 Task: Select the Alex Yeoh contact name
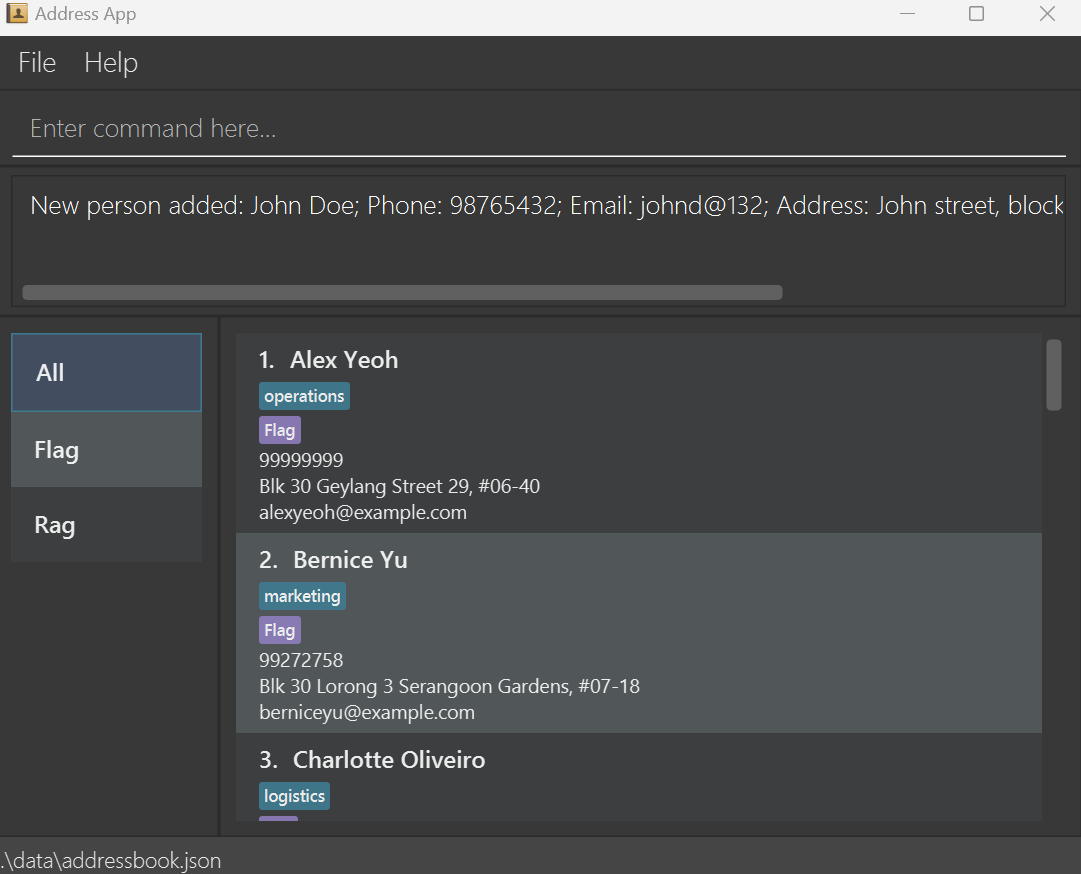click(x=344, y=360)
